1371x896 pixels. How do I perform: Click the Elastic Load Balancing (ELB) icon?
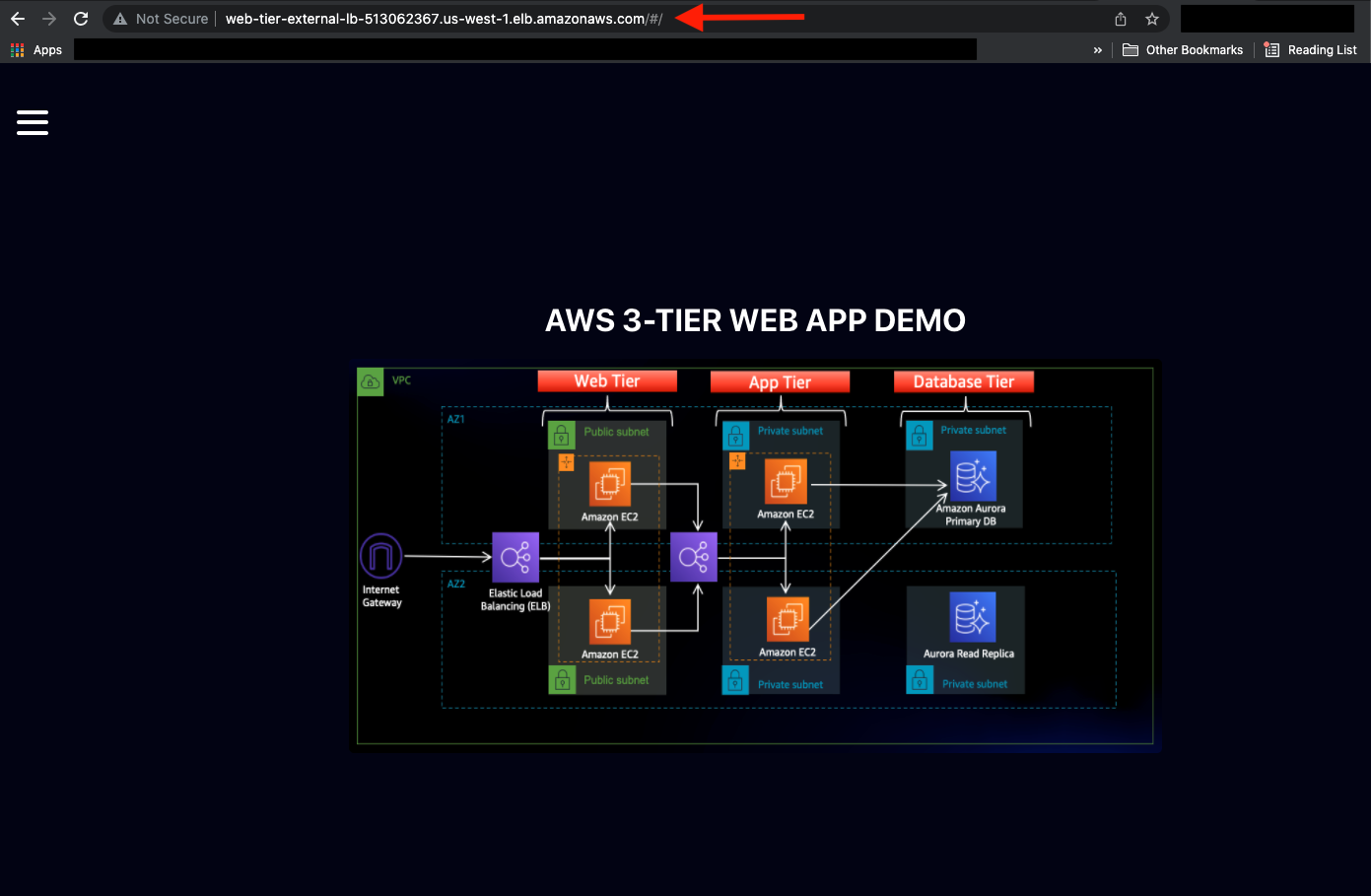pyautogui.click(x=515, y=558)
